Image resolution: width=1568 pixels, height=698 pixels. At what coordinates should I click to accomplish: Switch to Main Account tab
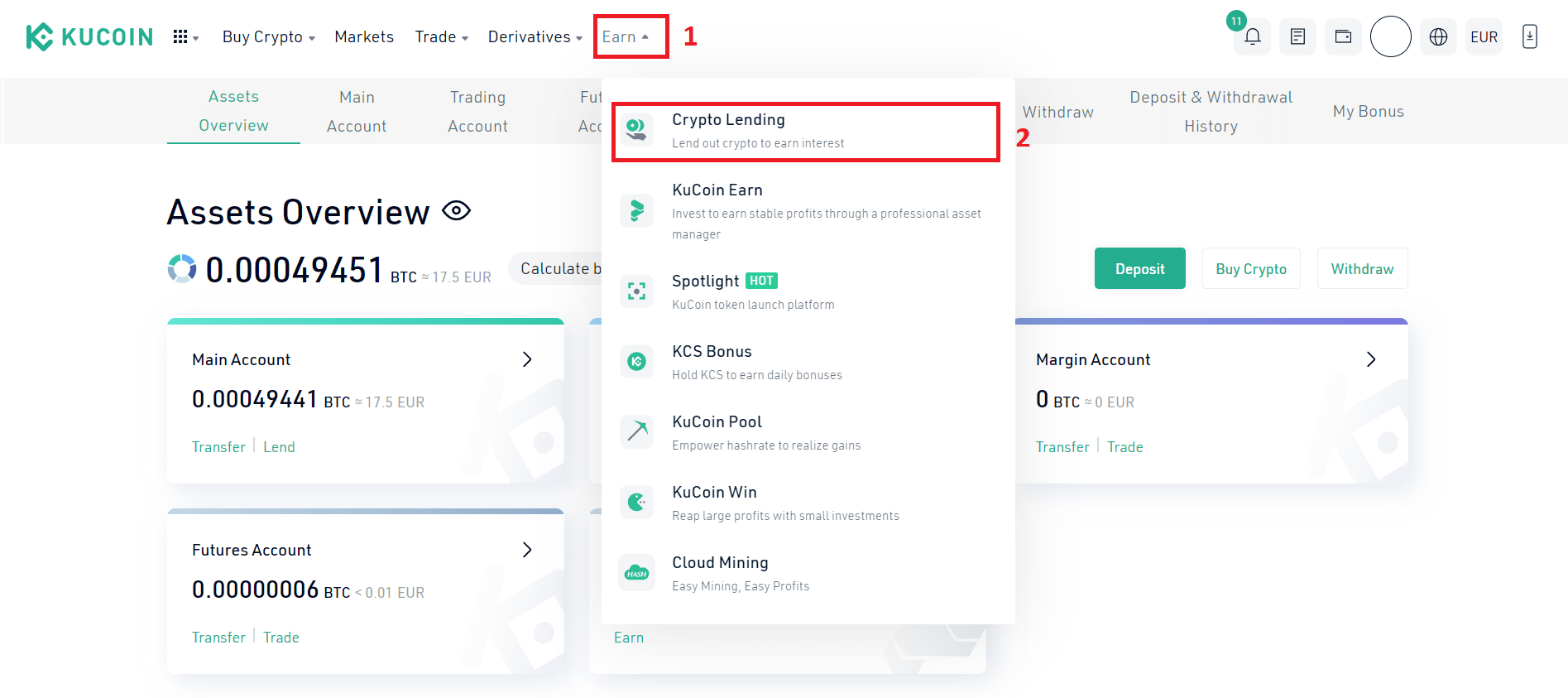[357, 111]
